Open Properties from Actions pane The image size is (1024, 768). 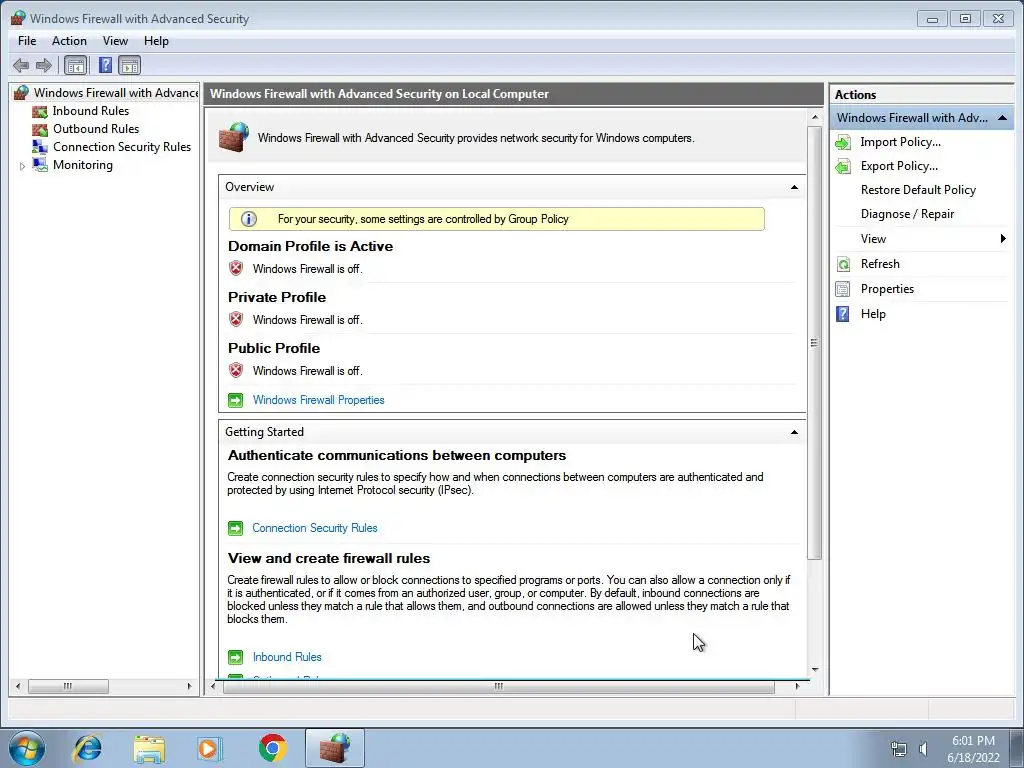[887, 289]
